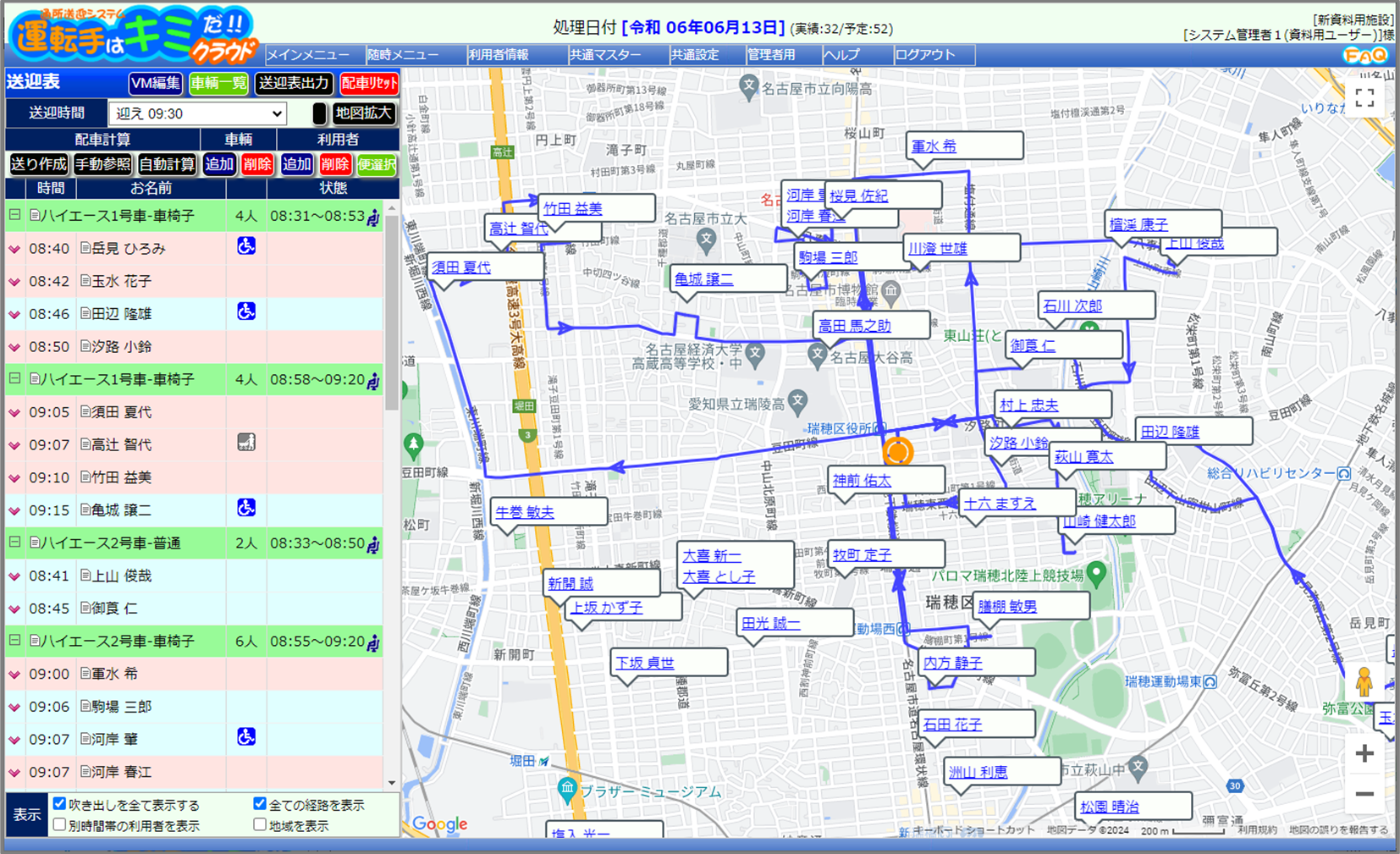1400x854 pixels.
Task: Open the FAQ icon
Action: point(1365,55)
